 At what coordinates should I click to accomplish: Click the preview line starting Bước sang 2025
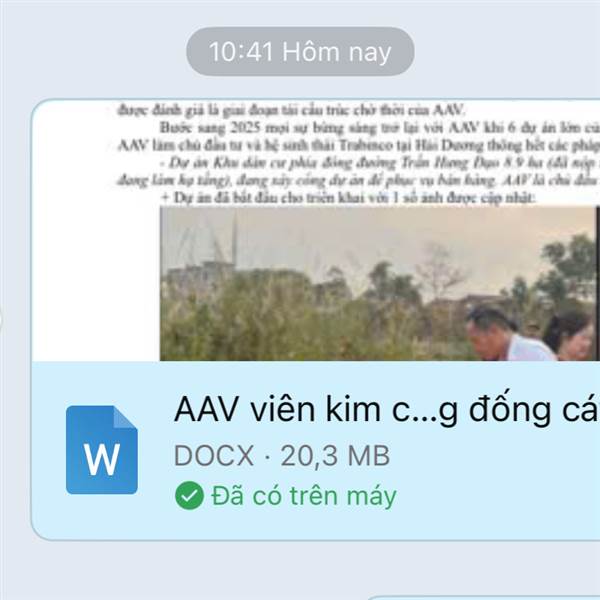pyautogui.click(x=379, y=128)
